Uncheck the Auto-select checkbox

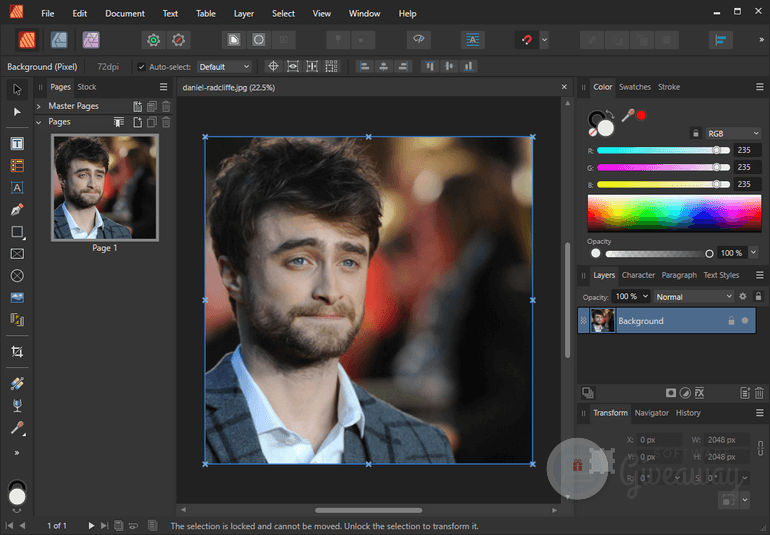pyautogui.click(x=141, y=67)
